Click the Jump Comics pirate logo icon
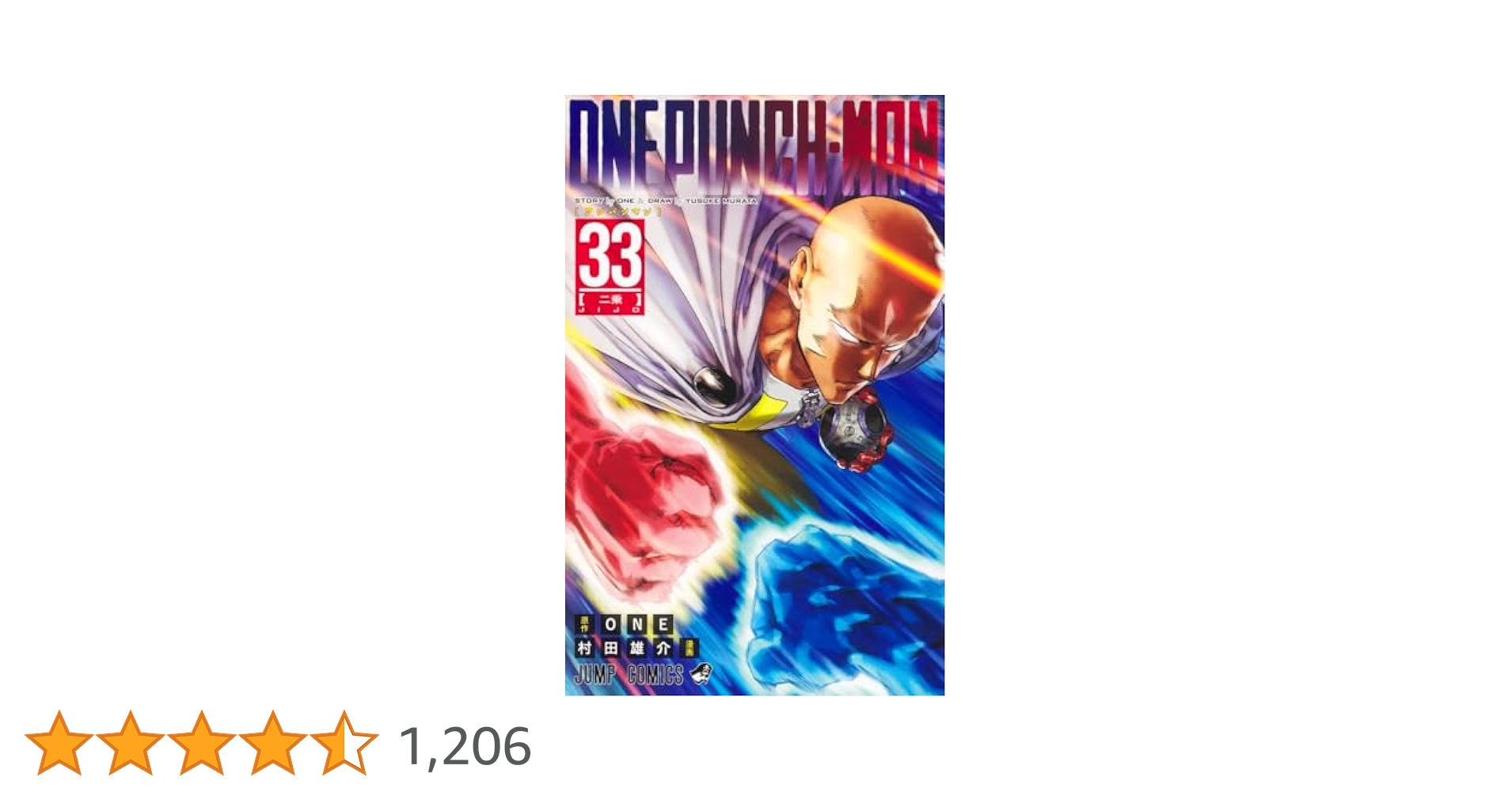This screenshot has height=792, width=1512. click(701, 674)
